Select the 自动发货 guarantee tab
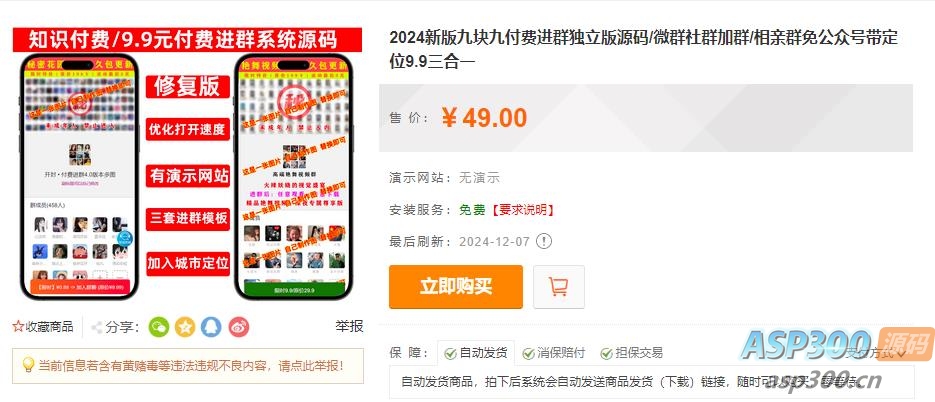935x402 pixels. tap(476, 353)
